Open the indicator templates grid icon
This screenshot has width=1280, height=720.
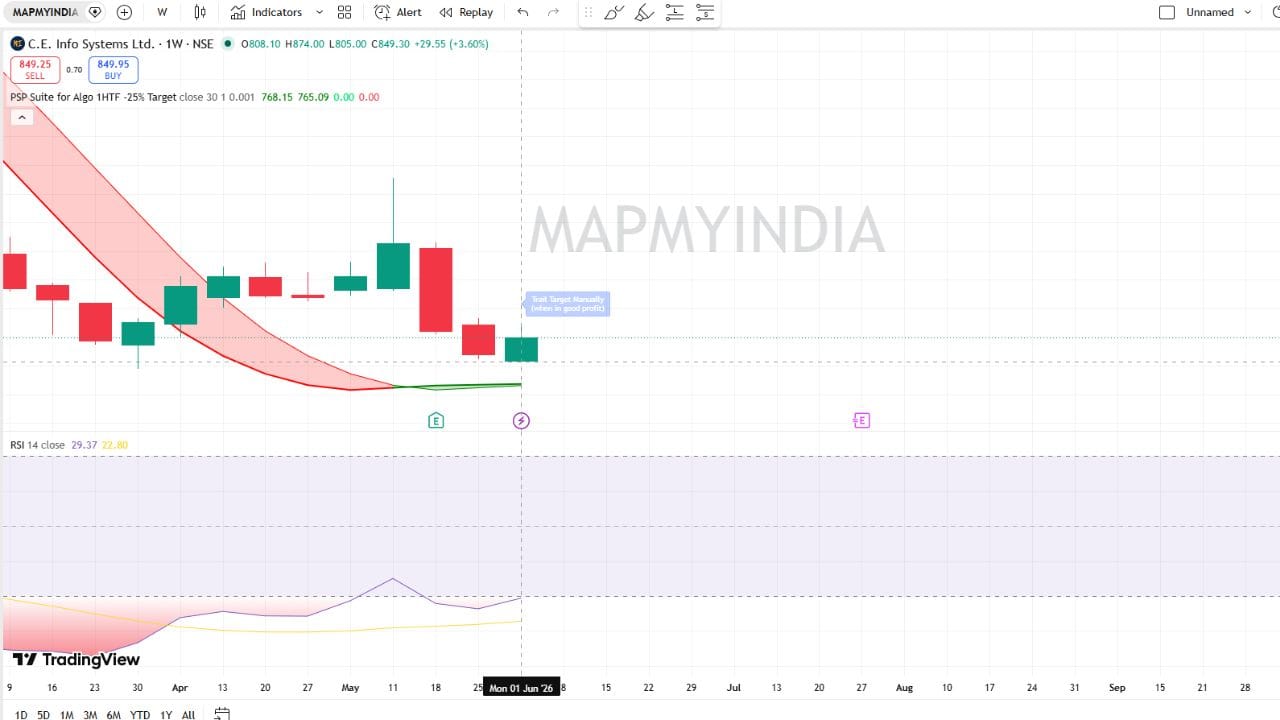click(x=344, y=12)
